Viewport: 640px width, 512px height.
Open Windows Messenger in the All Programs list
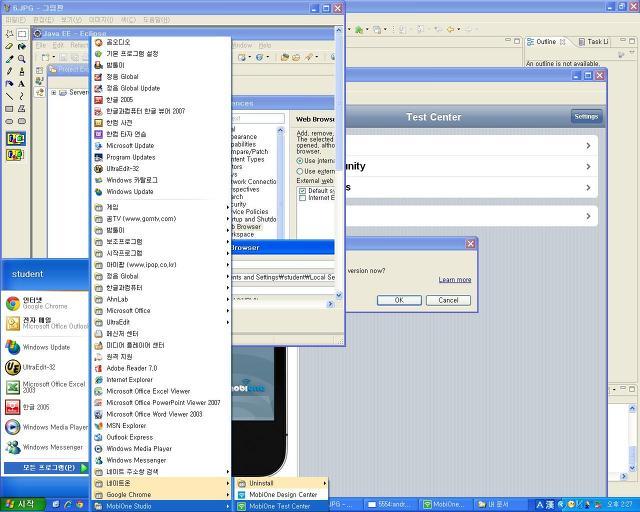pyautogui.click(x=161, y=460)
